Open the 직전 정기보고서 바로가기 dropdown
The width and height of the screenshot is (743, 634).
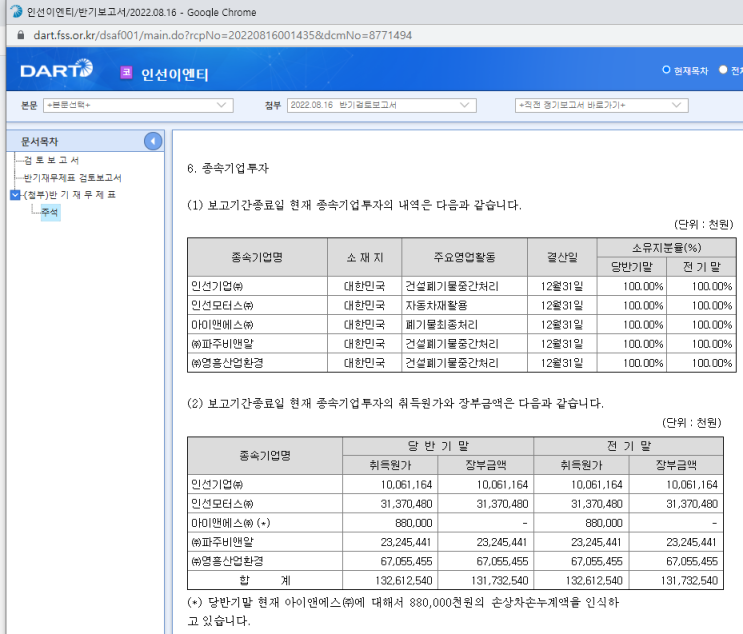(601, 105)
